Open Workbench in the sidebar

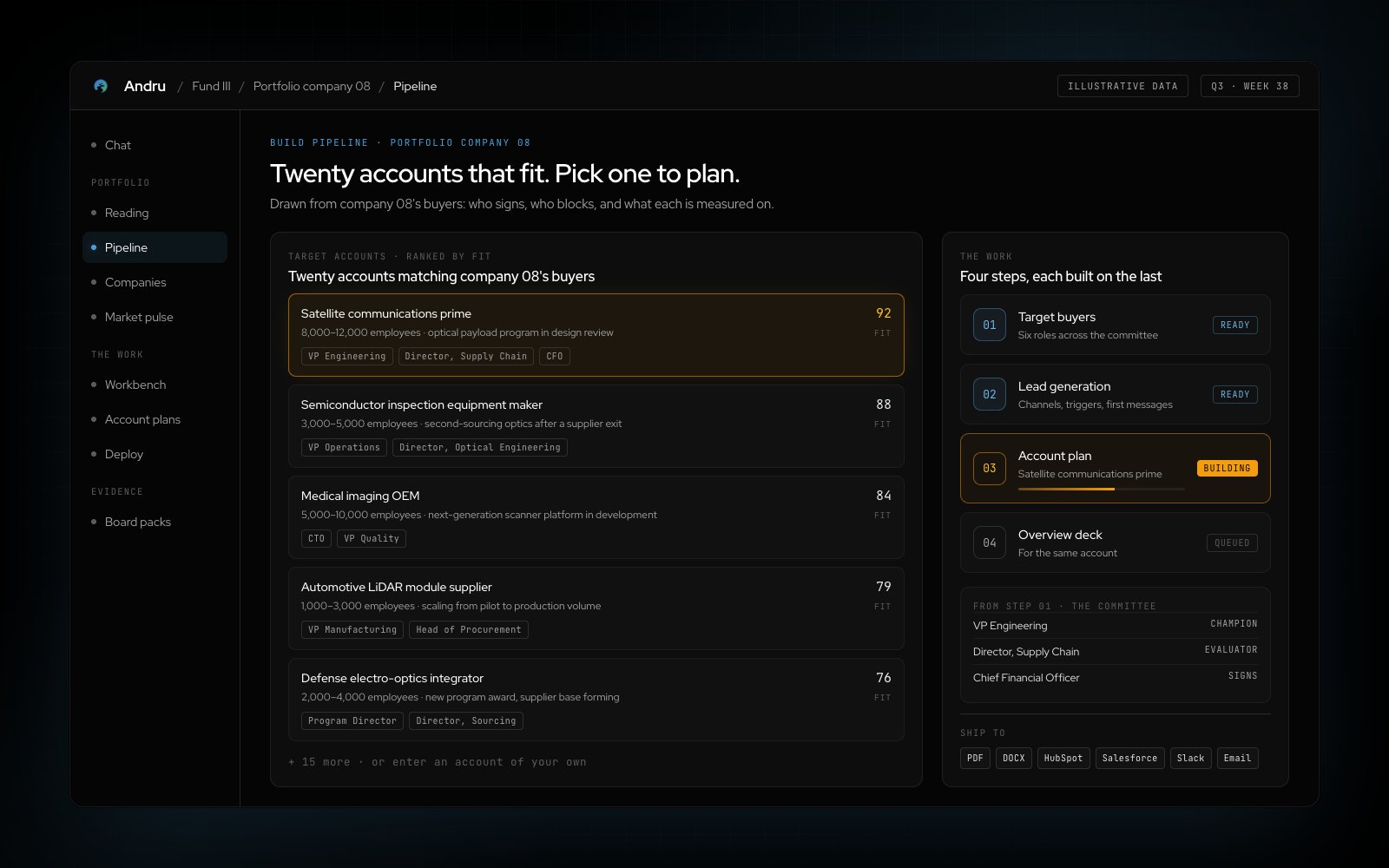pos(155,385)
